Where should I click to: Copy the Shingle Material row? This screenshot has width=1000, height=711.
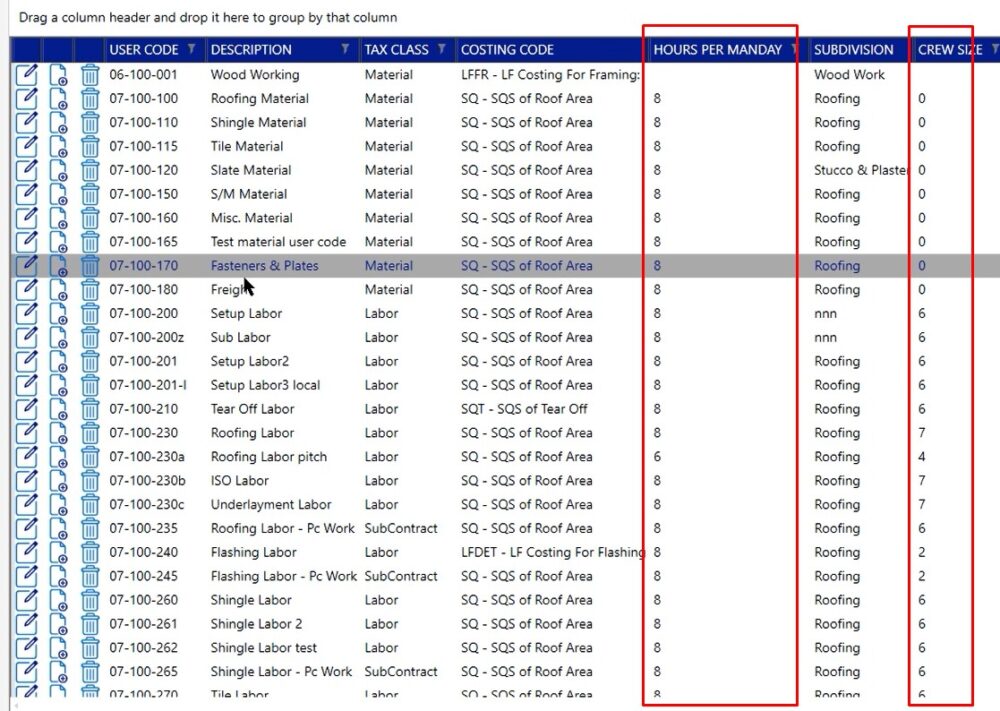click(59, 123)
